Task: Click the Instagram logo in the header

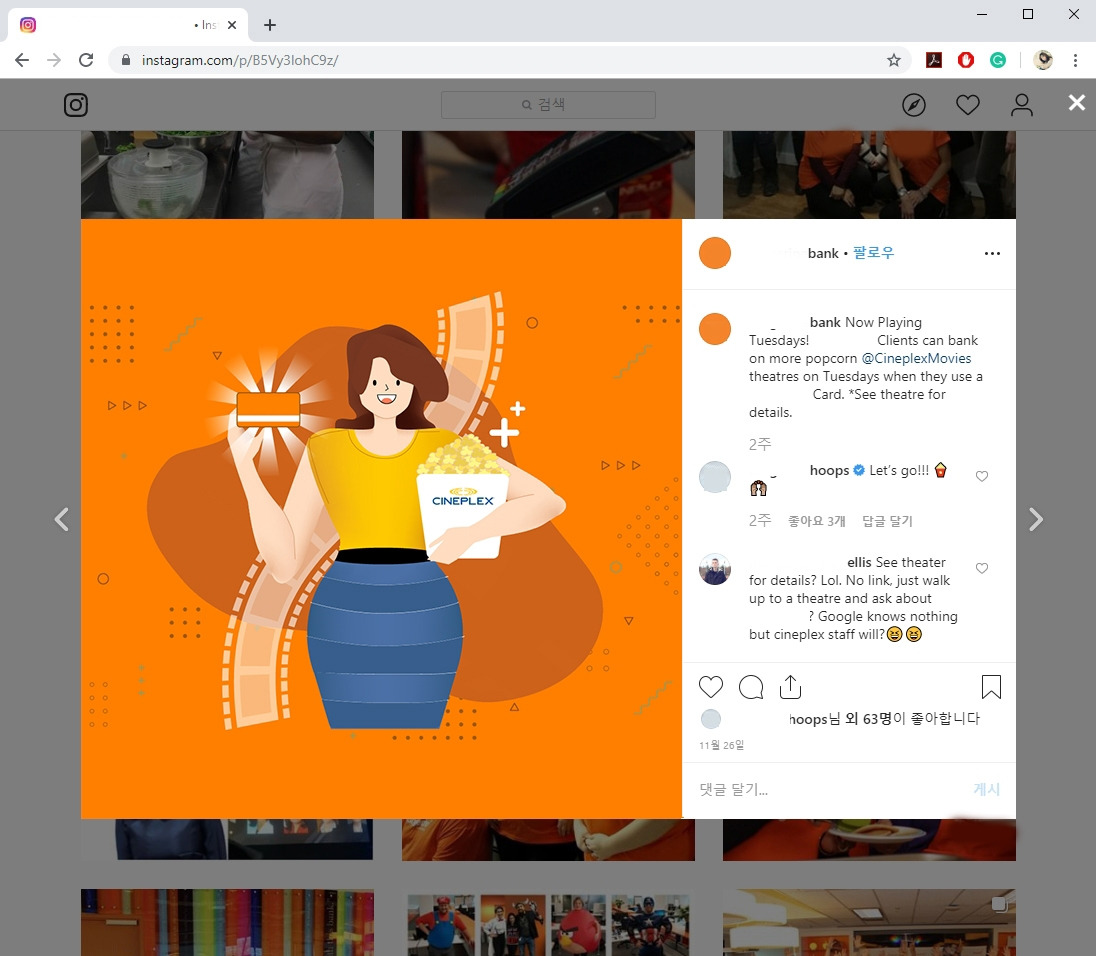Action: (x=75, y=105)
